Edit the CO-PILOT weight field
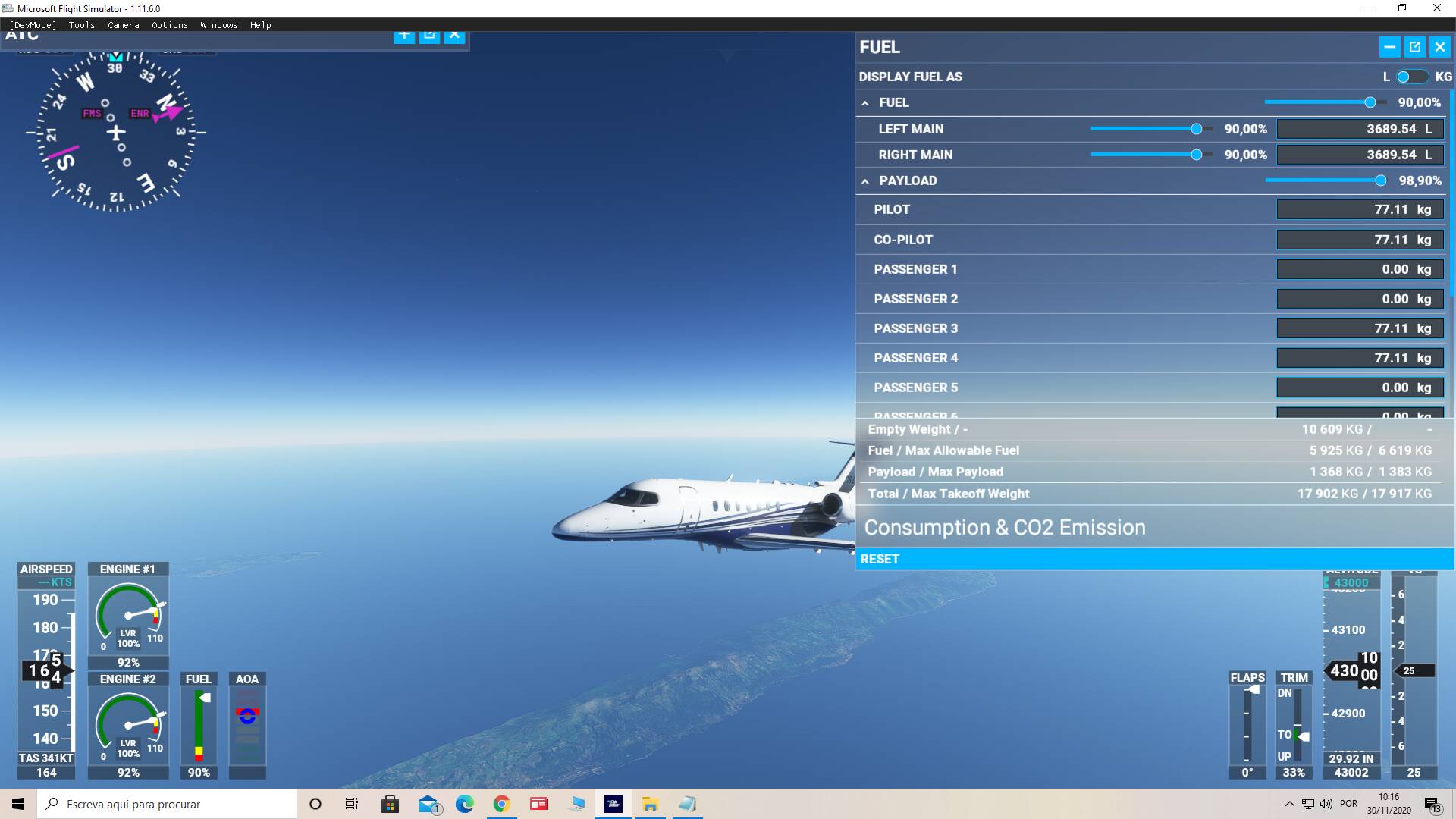Image resolution: width=1456 pixels, height=819 pixels. click(x=1360, y=240)
